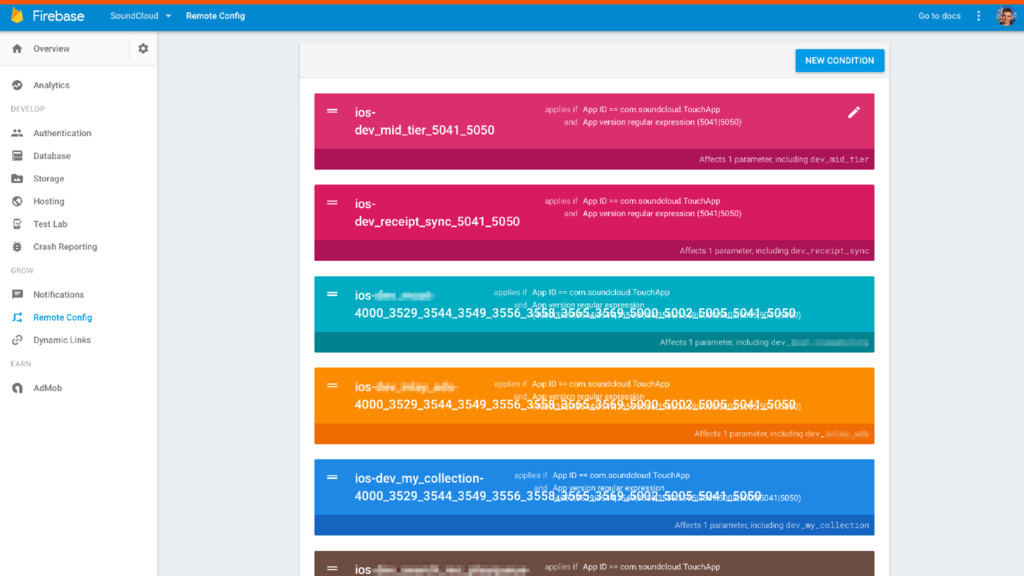Image resolution: width=1024 pixels, height=576 pixels.
Task: Click Remote Config header title
Action: click(x=216, y=16)
